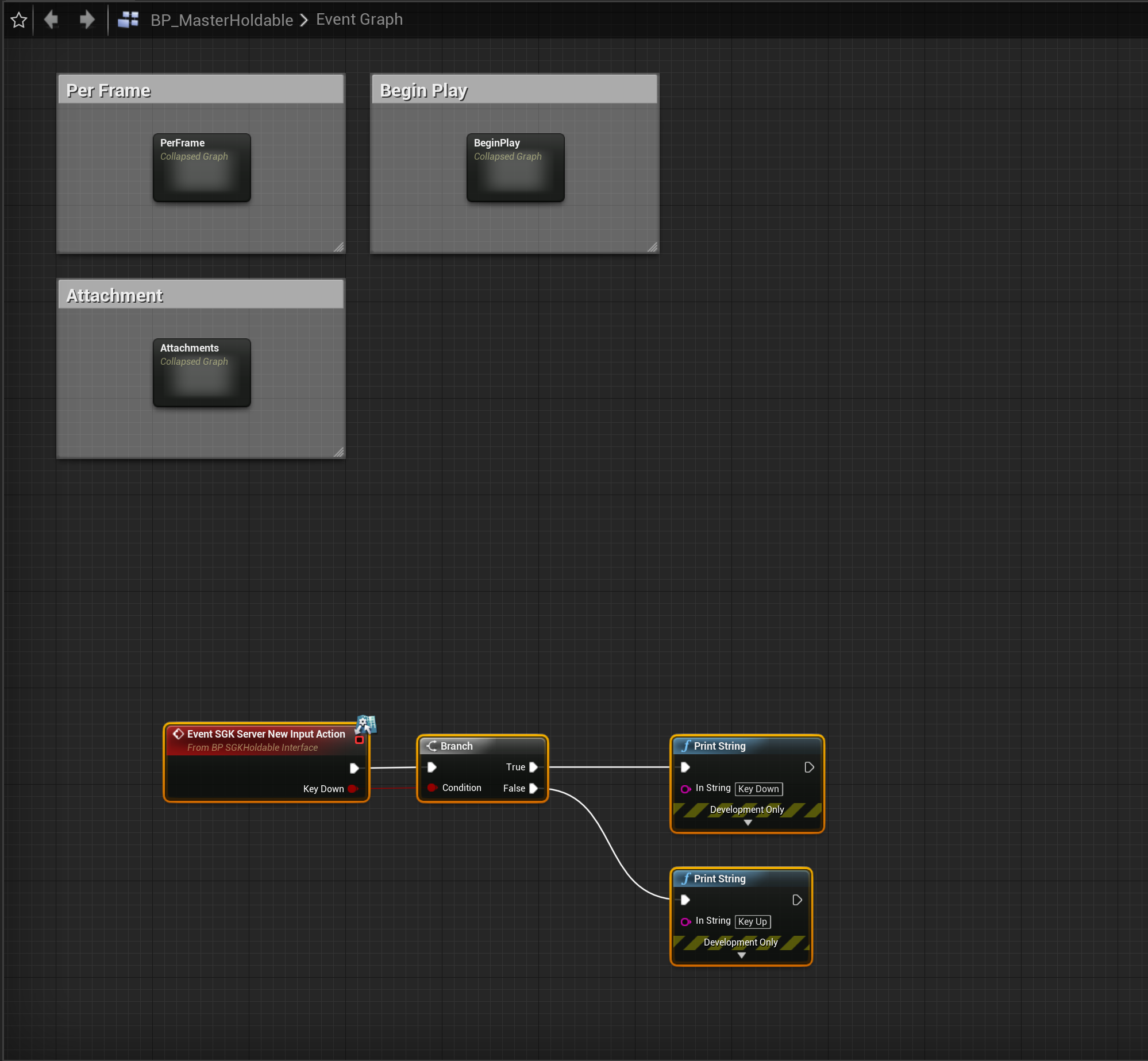
Task: Click the BP_MasterHoldable breadcrumb
Action: pos(222,20)
